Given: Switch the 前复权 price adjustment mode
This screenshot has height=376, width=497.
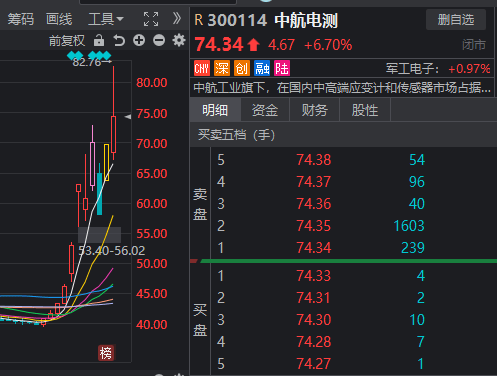Looking at the screenshot, I should pos(67,41).
